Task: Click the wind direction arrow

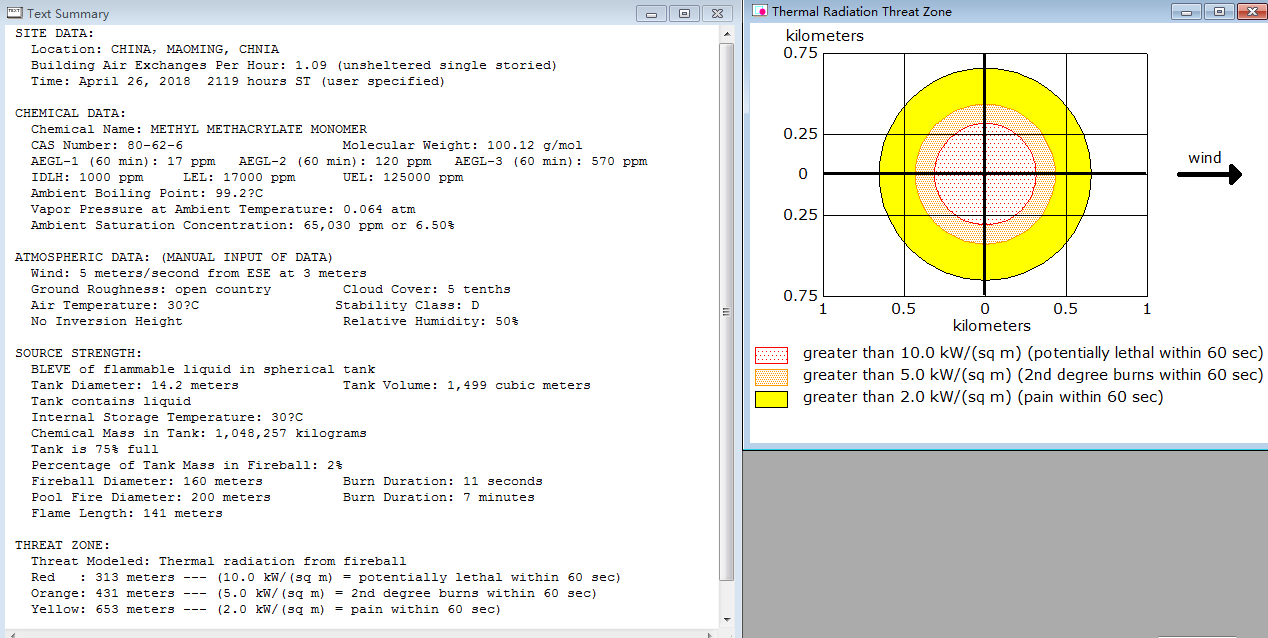Action: pos(1209,175)
